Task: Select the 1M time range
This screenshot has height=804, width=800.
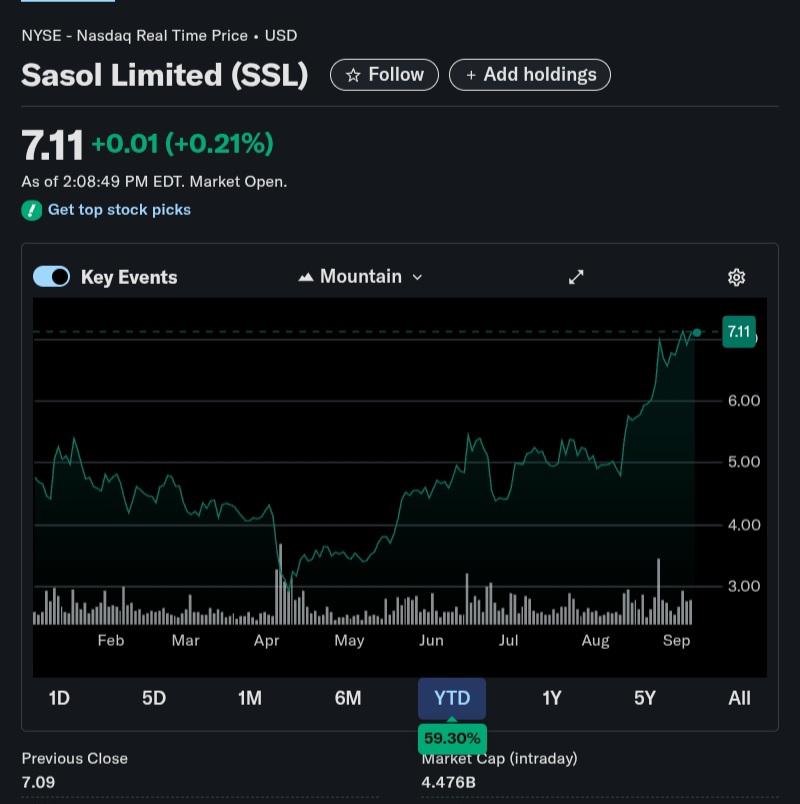Action: pos(249,698)
